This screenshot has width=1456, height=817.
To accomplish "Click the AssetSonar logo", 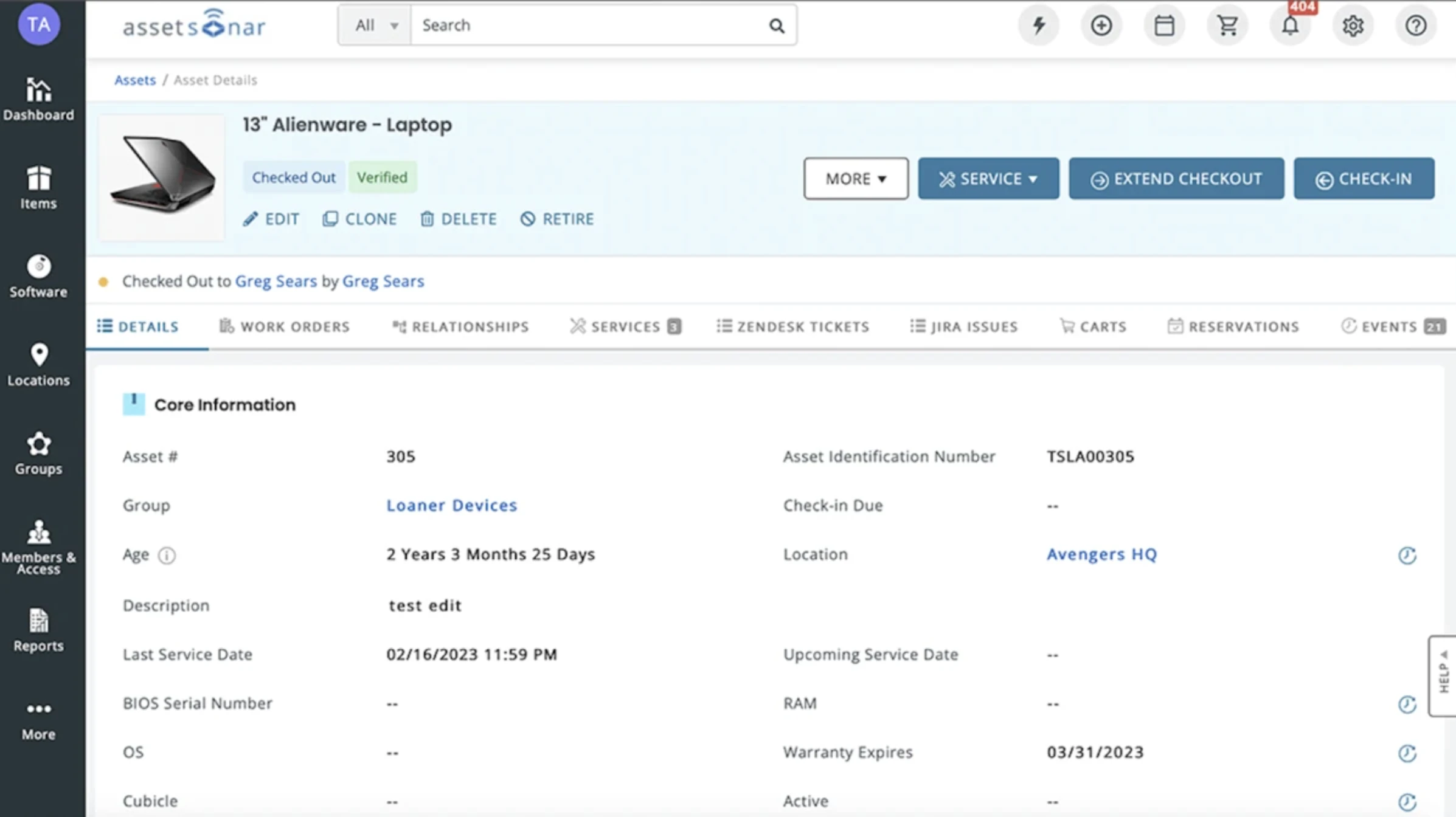I will [x=194, y=24].
